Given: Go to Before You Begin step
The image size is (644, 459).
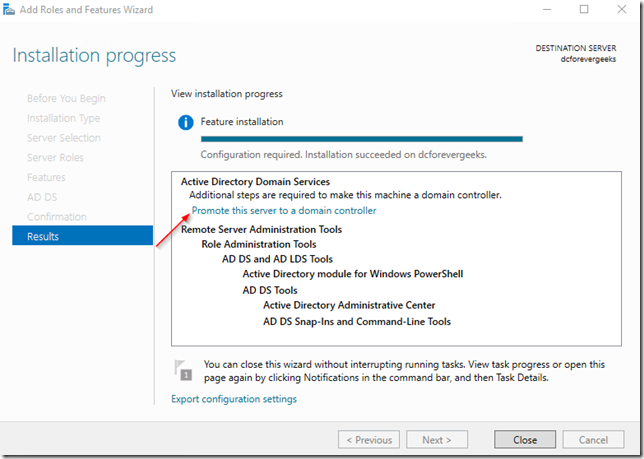Looking at the screenshot, I should tap(66, 98).
